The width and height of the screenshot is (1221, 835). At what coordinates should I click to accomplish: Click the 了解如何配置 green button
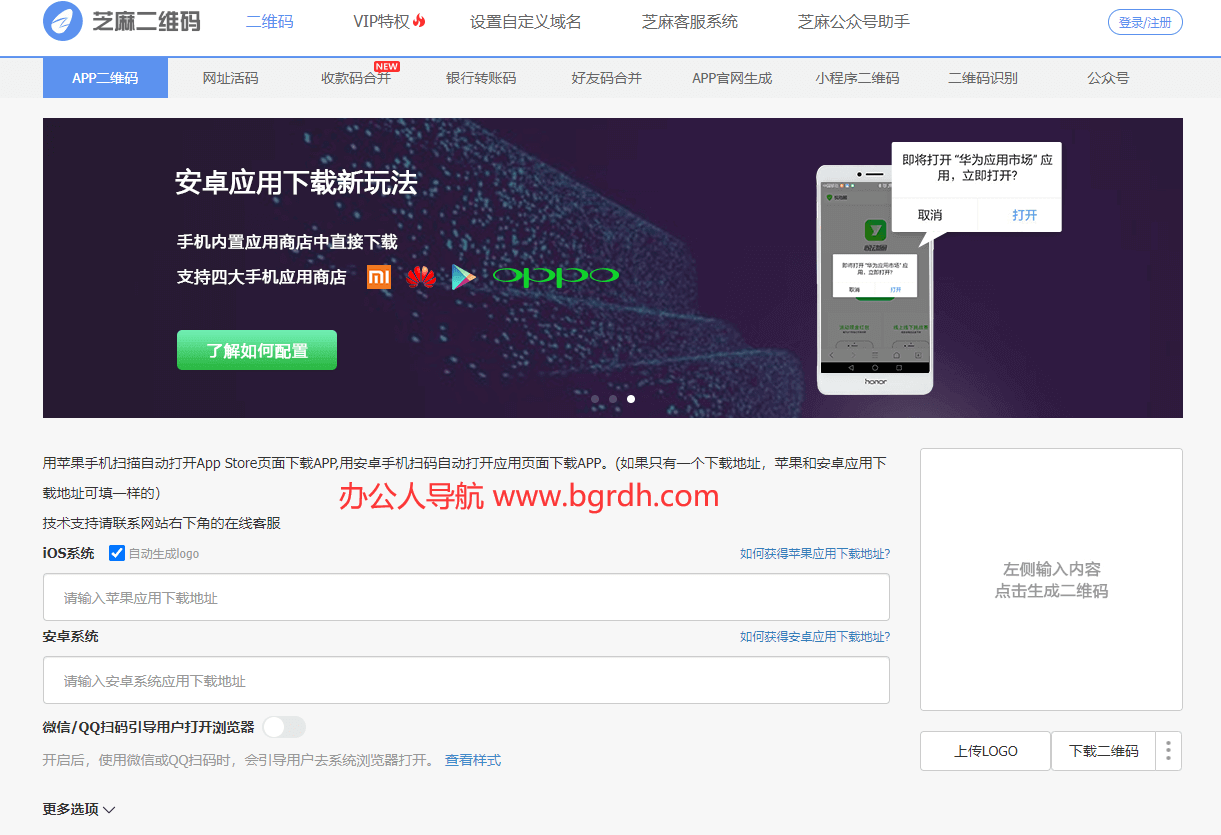pos(257,351)
